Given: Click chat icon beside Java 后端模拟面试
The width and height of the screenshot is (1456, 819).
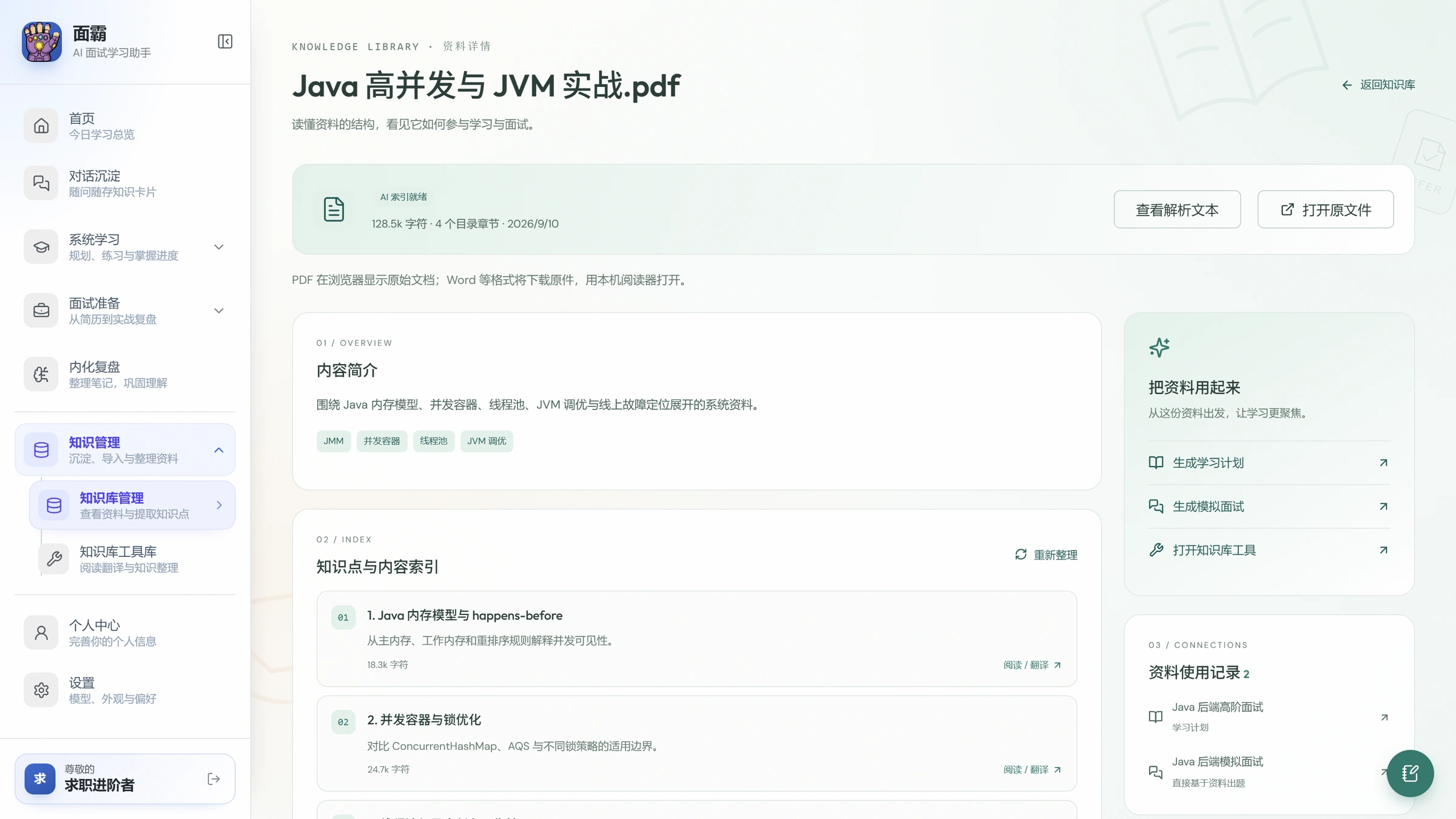Looking at the screenshot, I should (x=1156, y=772).
